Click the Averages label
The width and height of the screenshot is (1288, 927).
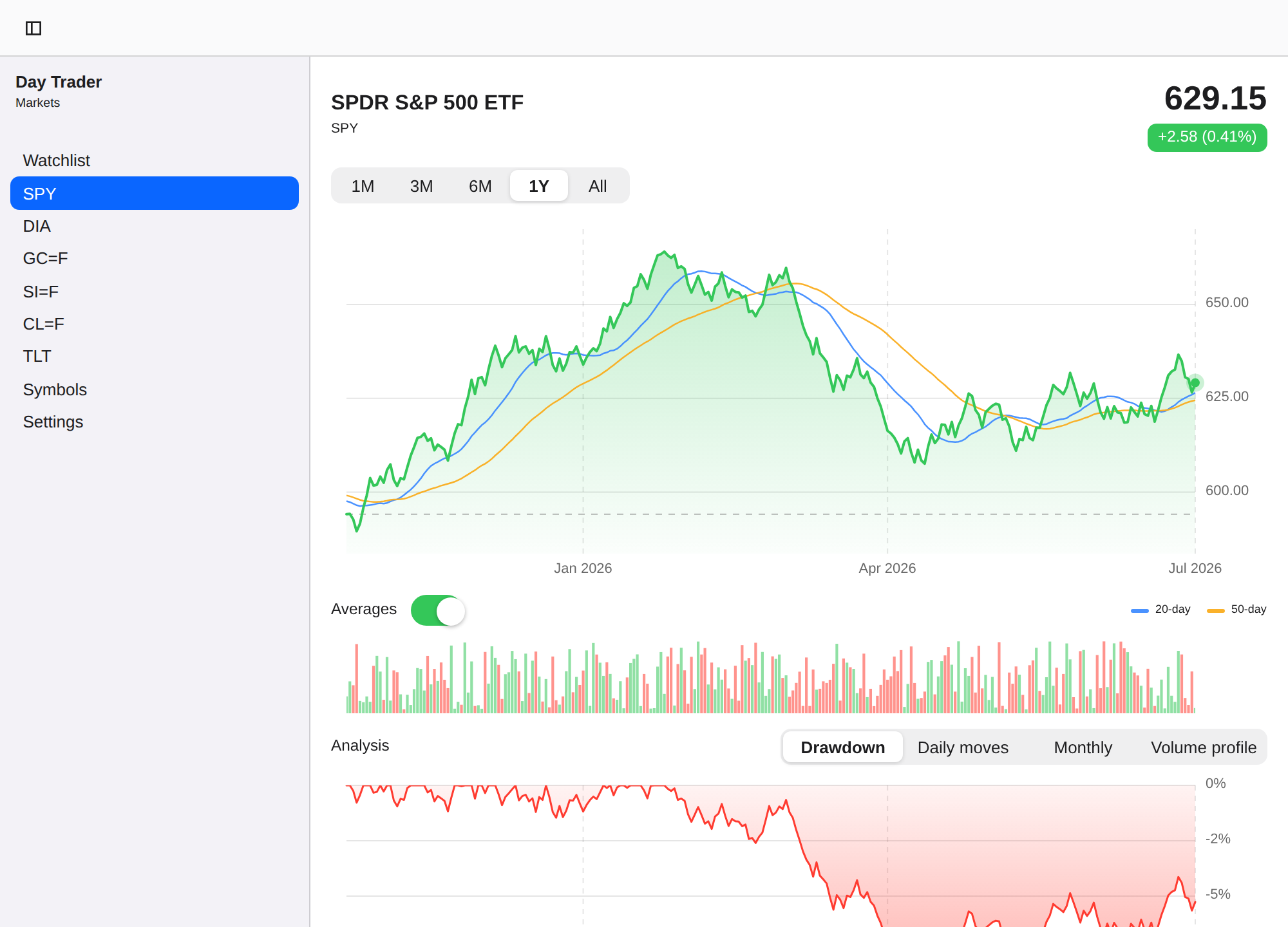(x=364, y=609)
